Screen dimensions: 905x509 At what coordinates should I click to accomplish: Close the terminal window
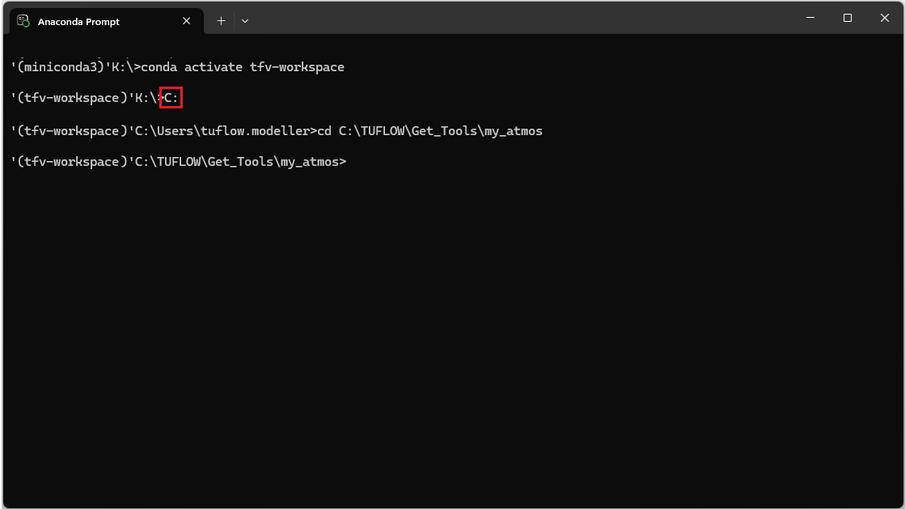click(884, 18)
